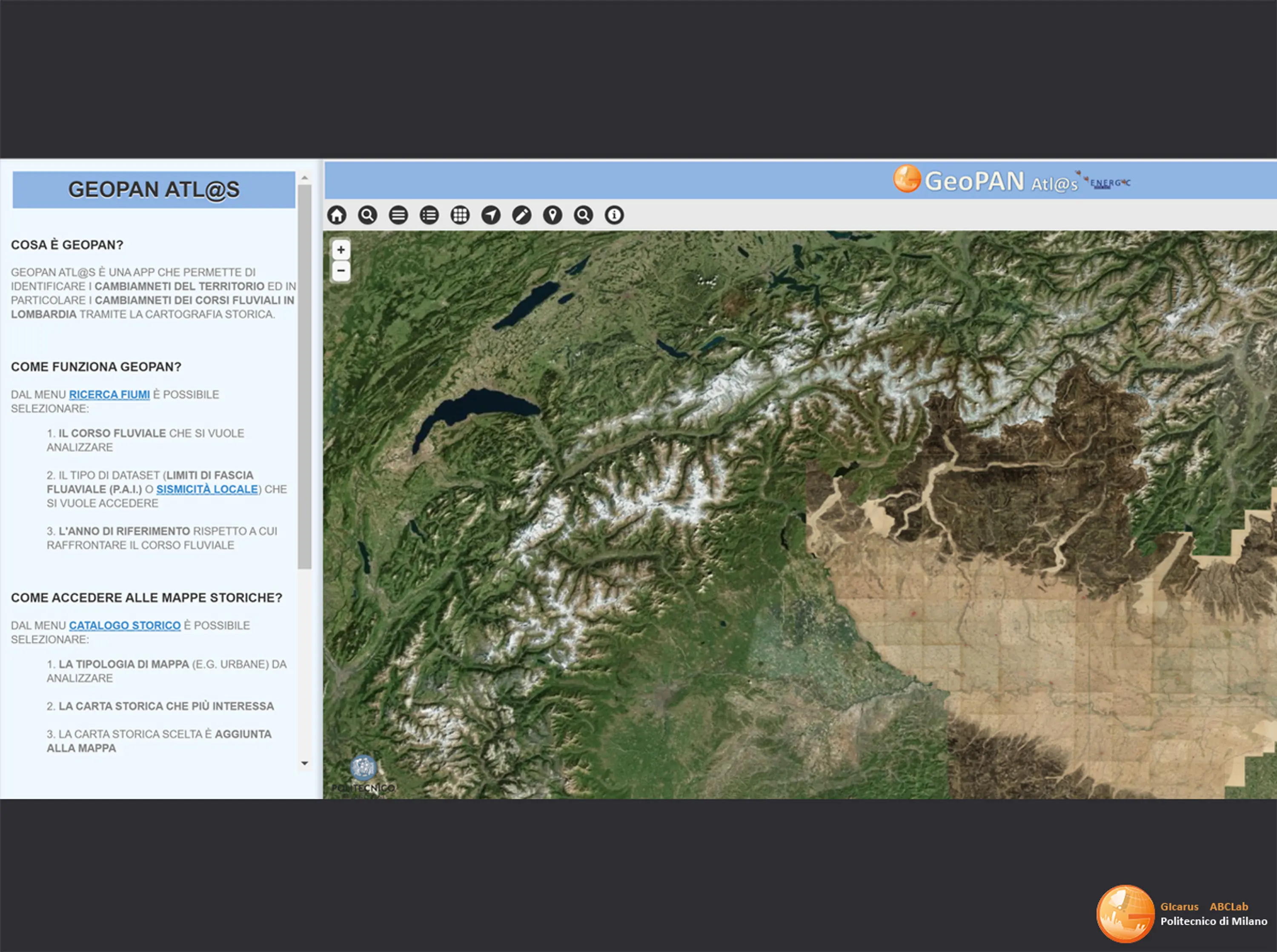Click the map pin marker icon
This screenshot has width=1277, height=952.
(552, 215)
